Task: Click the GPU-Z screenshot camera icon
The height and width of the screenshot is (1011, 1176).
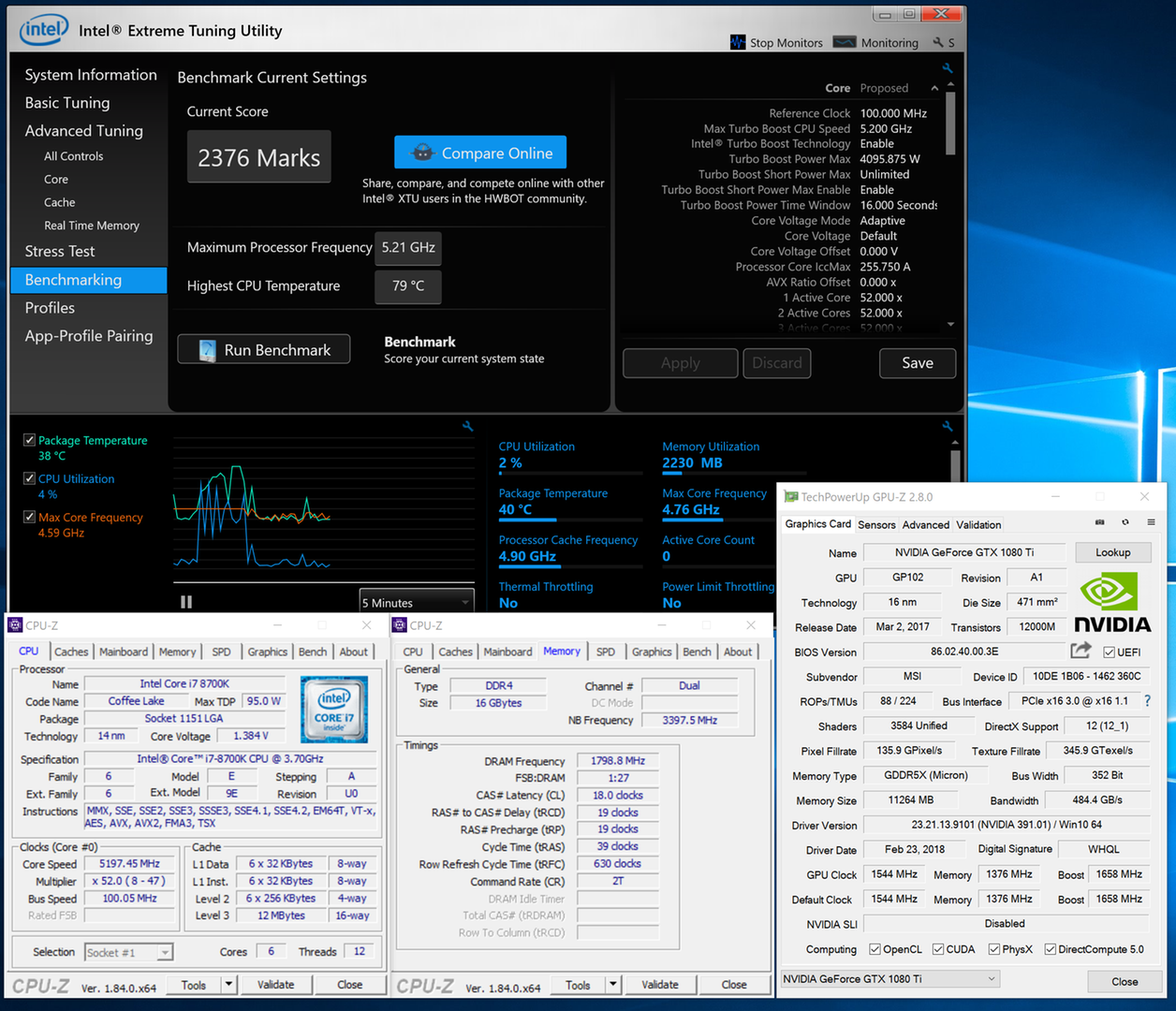Action: pyautogui.click(x=1100, y=522)
